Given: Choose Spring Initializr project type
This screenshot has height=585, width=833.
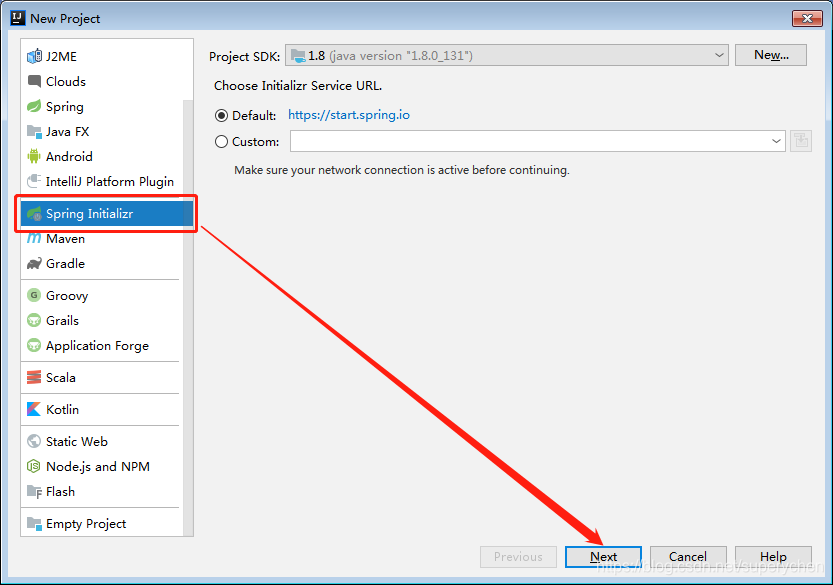Looking at the screenshot, I should [x=107, y=214].
